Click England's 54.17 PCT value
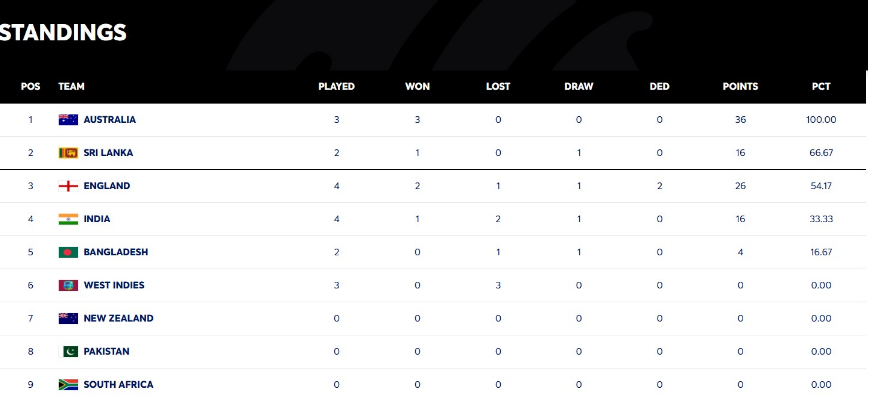Screen dimensions: 882x408 point(821,186)
